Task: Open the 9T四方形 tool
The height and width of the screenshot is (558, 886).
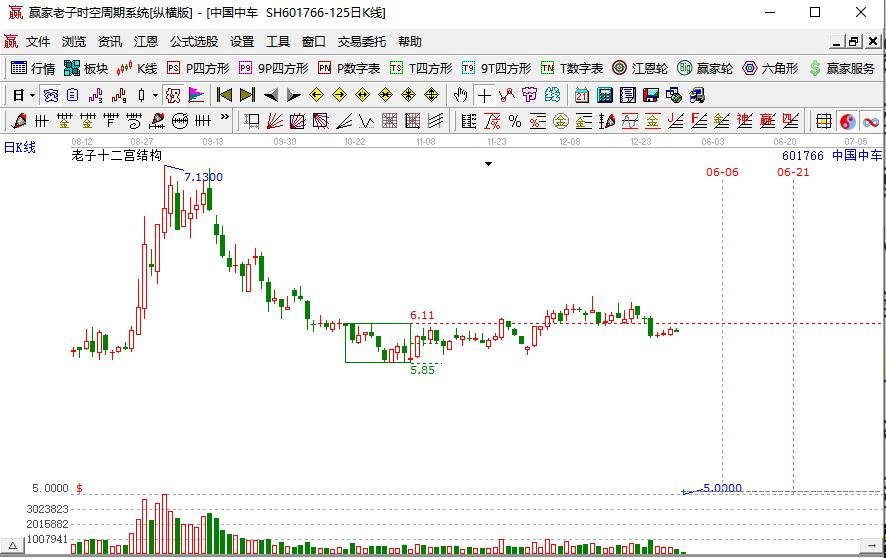Action: pyautogui.click(x=496, y=68)
